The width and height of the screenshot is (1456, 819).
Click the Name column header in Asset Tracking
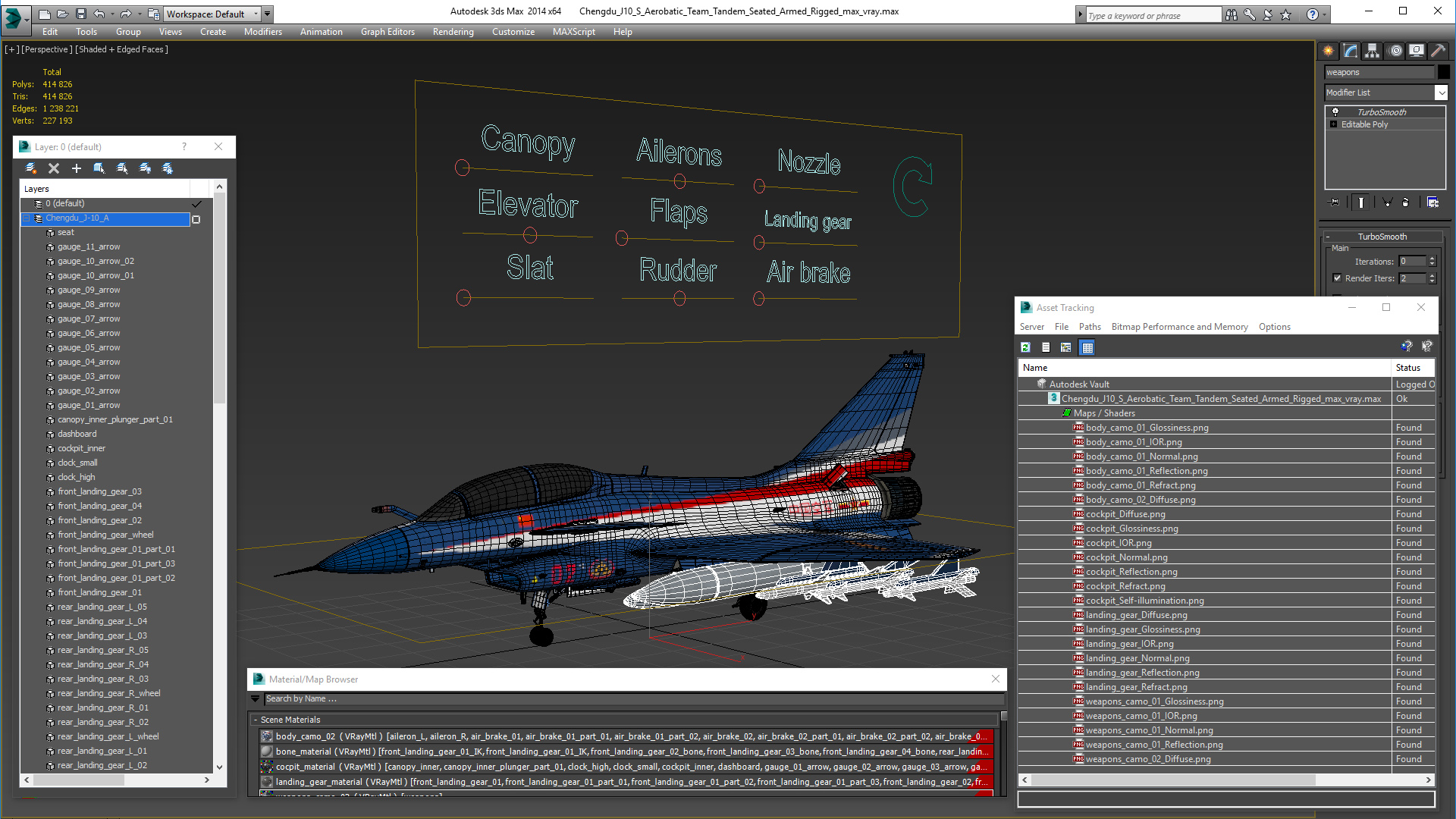coord(1204,368)
